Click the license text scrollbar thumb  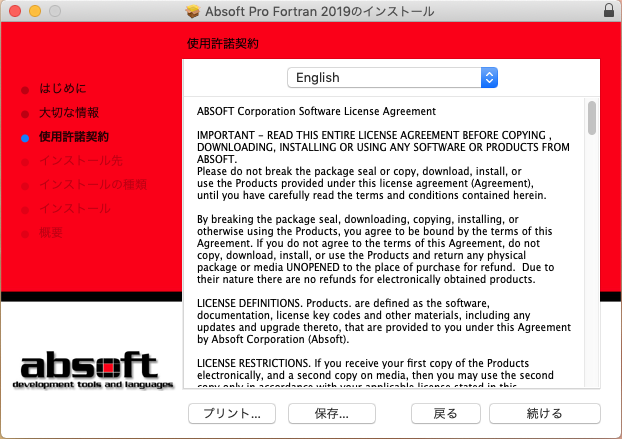(591, 118)
